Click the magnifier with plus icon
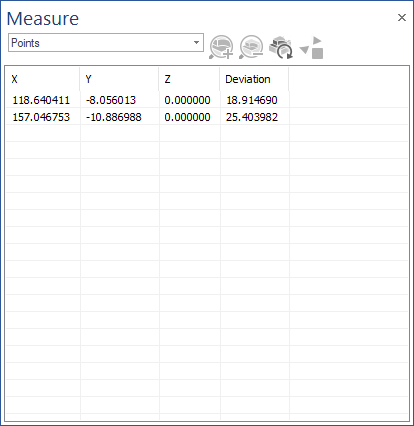This screenshot has height=426, width=414. 221,47
